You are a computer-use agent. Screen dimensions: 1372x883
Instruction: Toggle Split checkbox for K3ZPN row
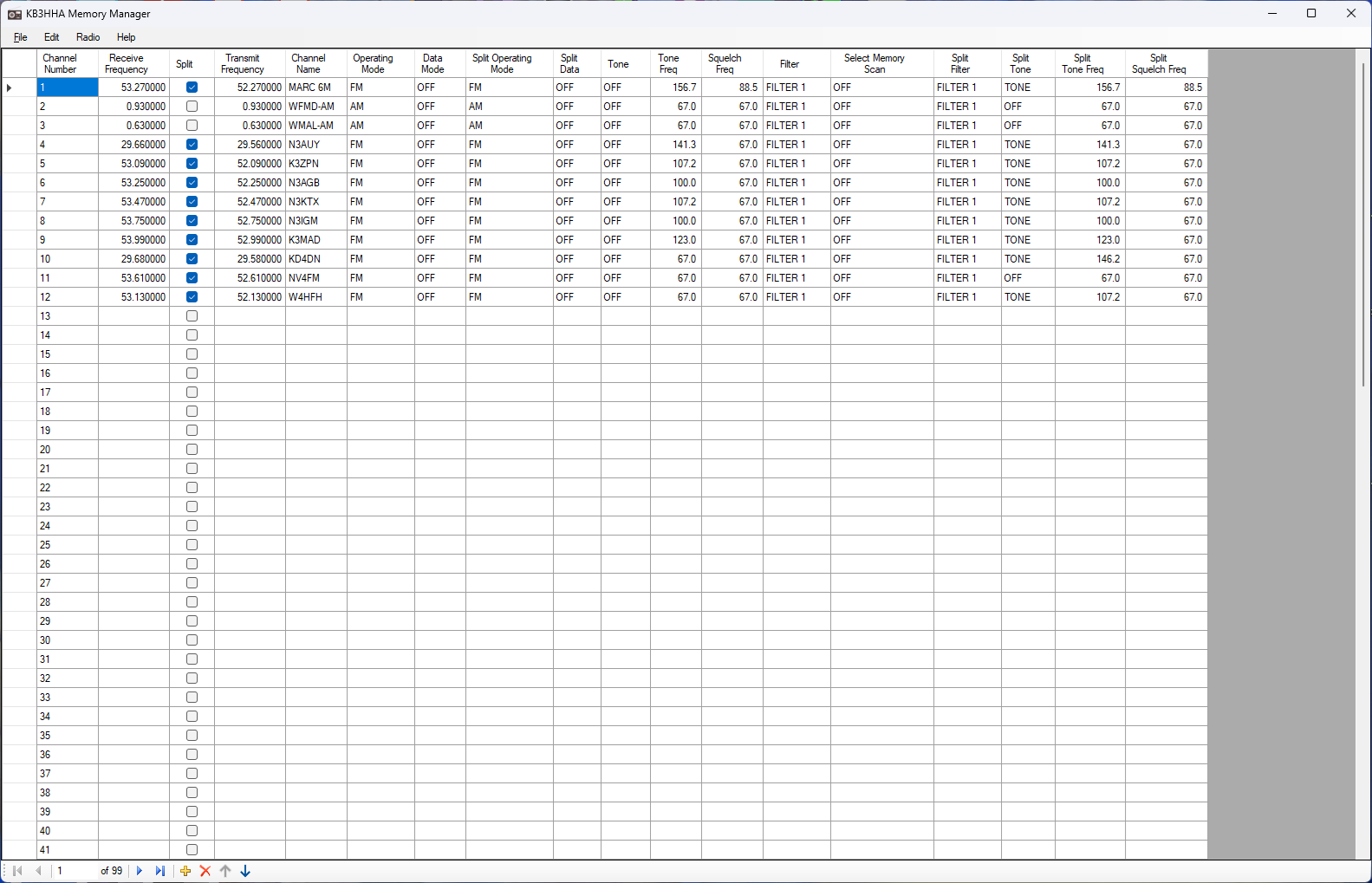[x=192, y=164]
